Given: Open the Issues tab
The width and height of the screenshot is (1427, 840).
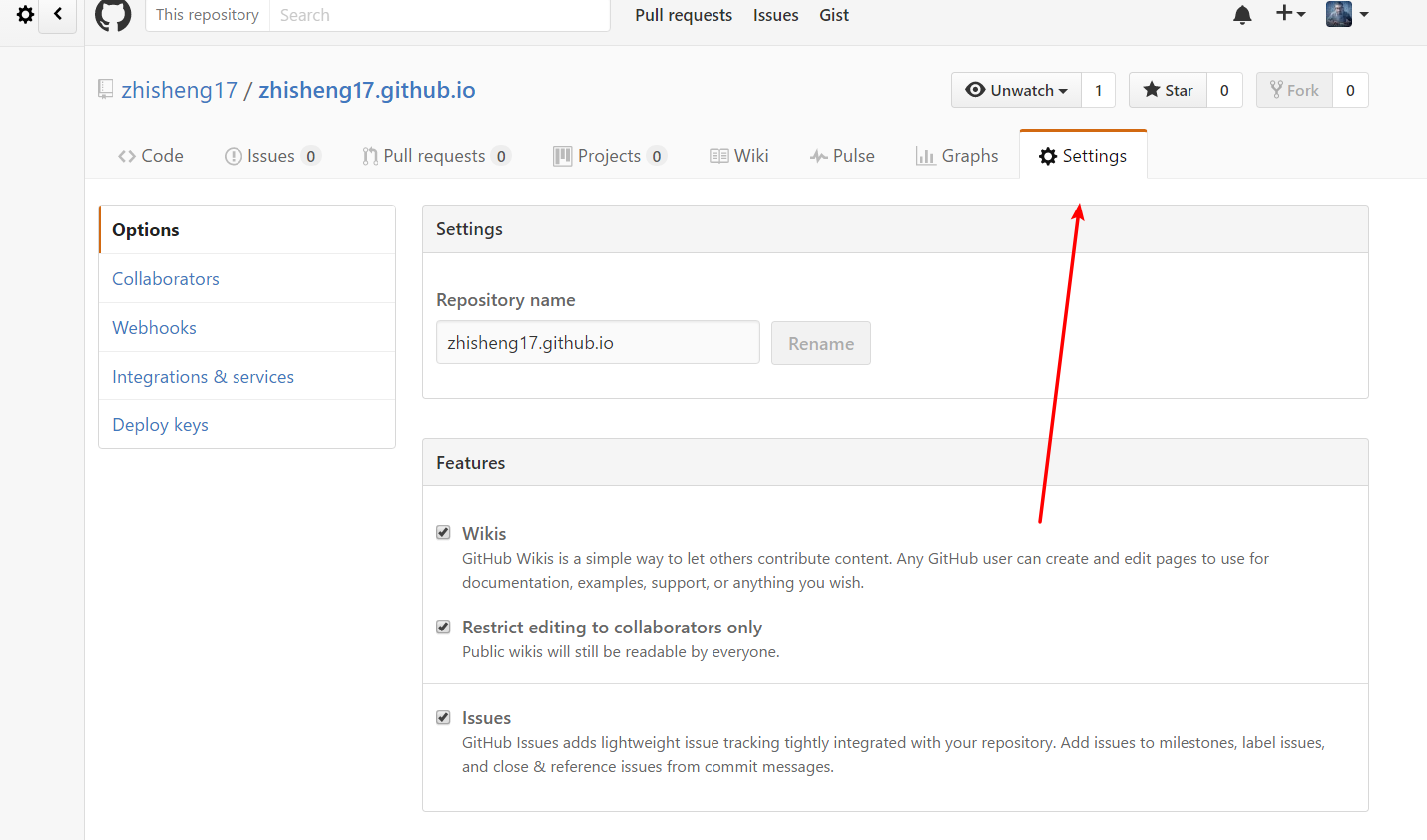Looking at the screenshot, I should coord(272,156).
